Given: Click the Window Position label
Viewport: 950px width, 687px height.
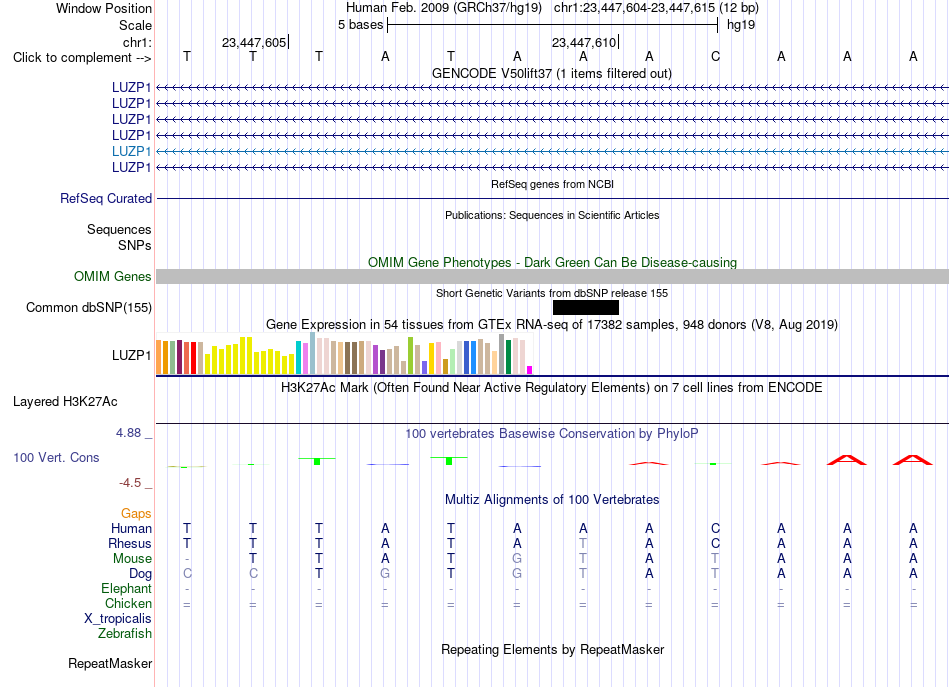Looking at the screenshot, I should [104, 8].
